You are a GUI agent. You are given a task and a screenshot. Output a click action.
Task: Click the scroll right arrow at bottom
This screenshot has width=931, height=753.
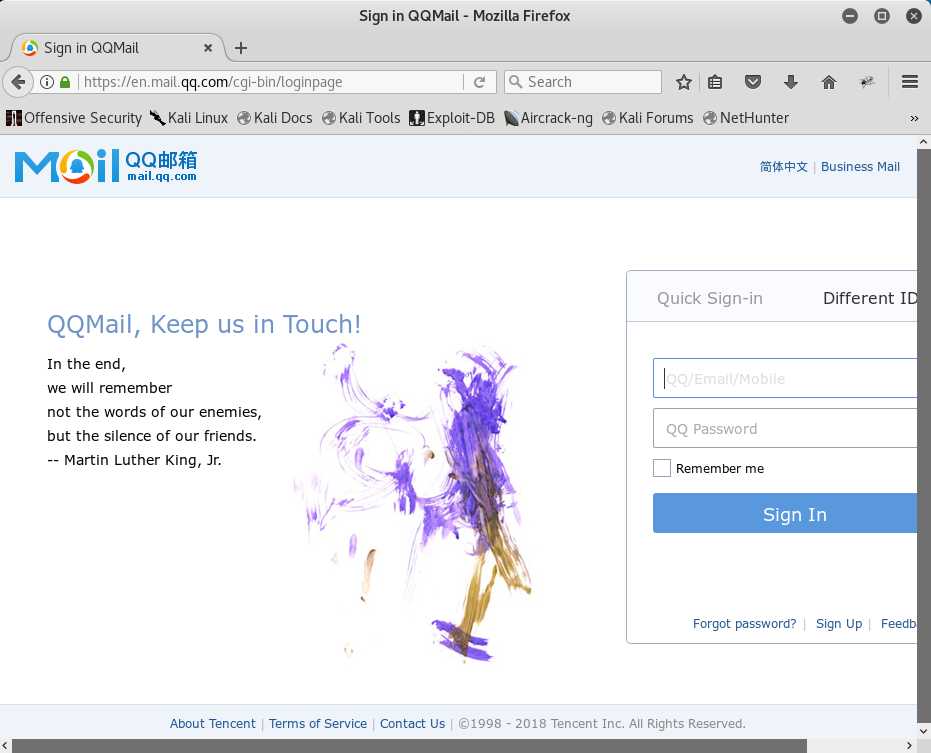[909, 746]
